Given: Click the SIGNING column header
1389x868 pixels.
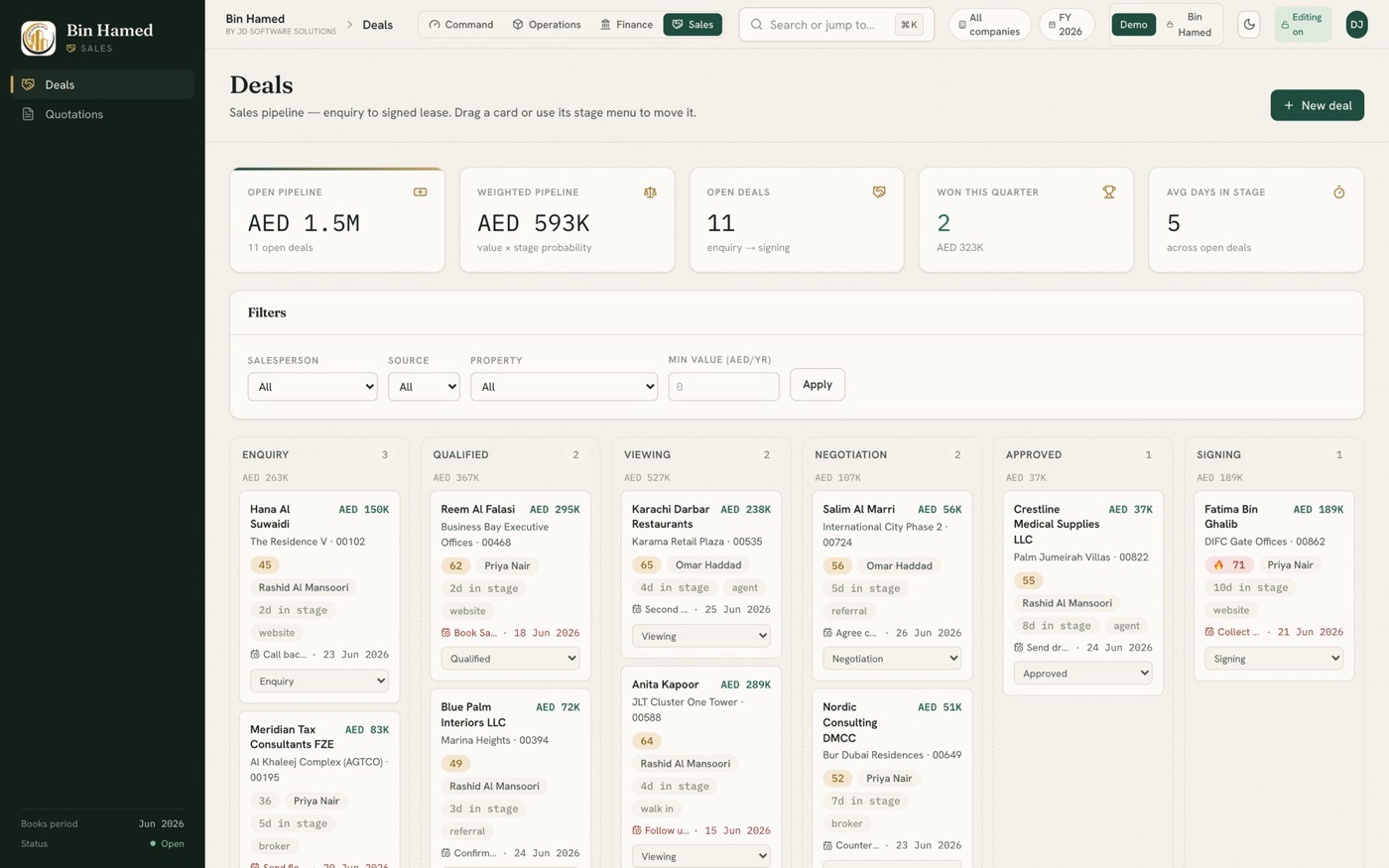Looking at the screenshot, I should coord(1218,455).
